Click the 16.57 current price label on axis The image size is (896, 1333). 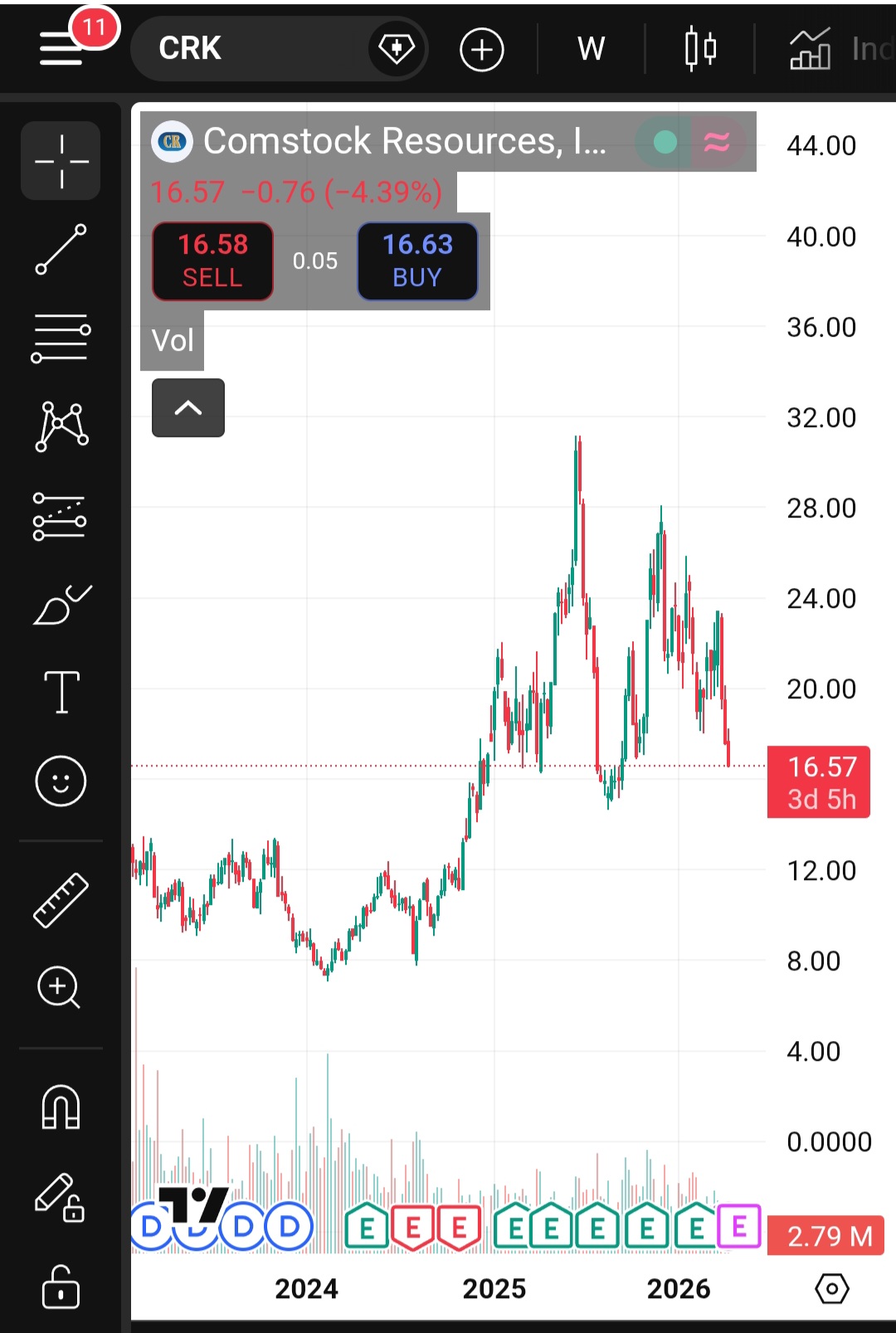coord(819,782)
